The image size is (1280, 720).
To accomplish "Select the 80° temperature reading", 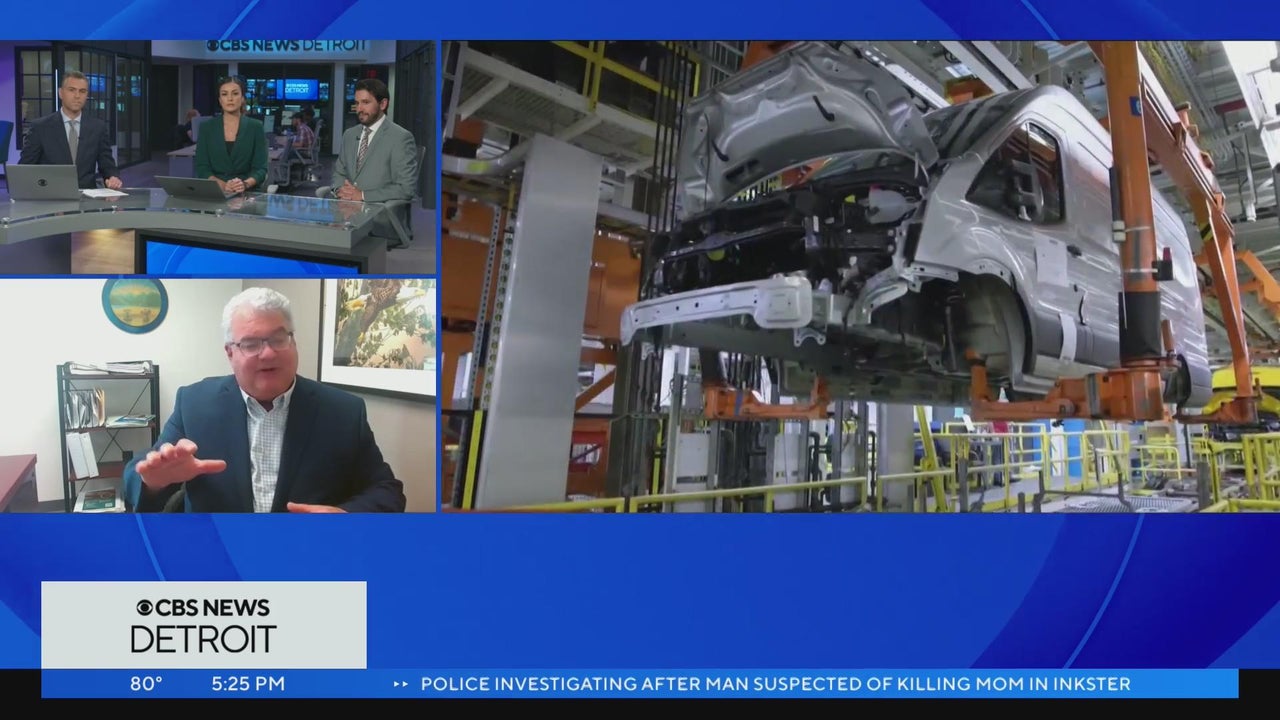I will [x=146, y=684].
